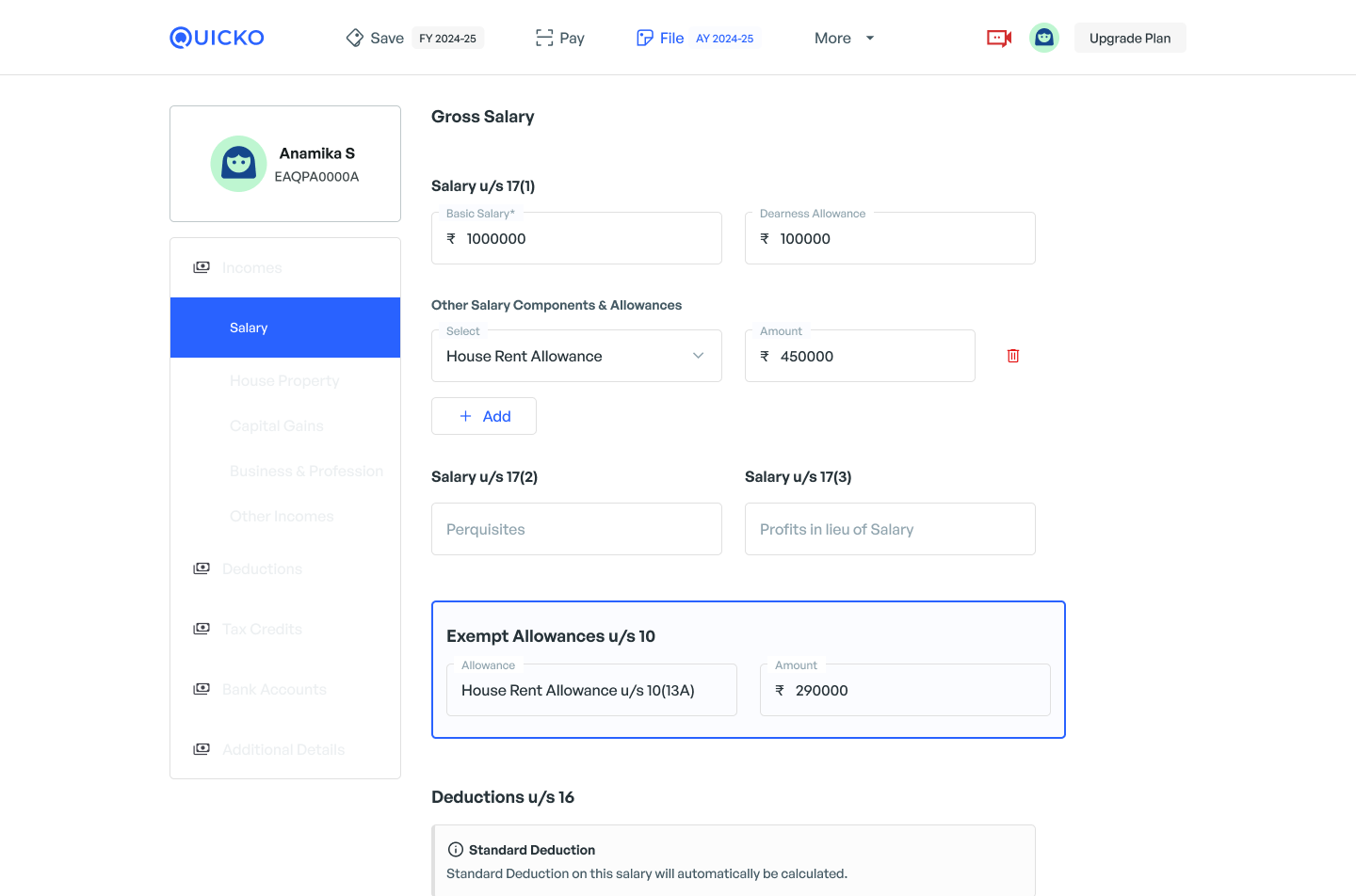Click the red video camera icon
Screen dimensions: 1356x896
(998, 38)
